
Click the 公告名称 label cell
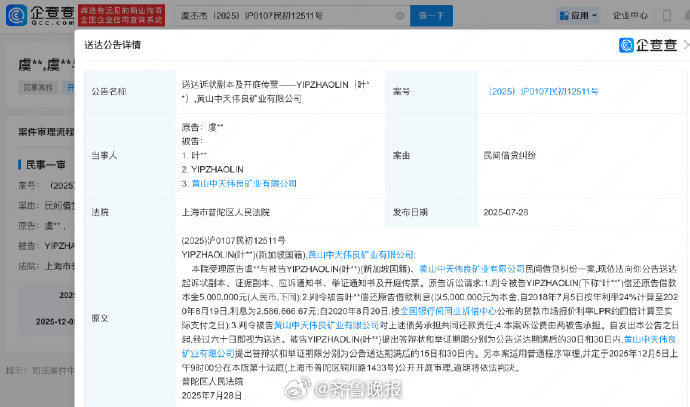129,92
